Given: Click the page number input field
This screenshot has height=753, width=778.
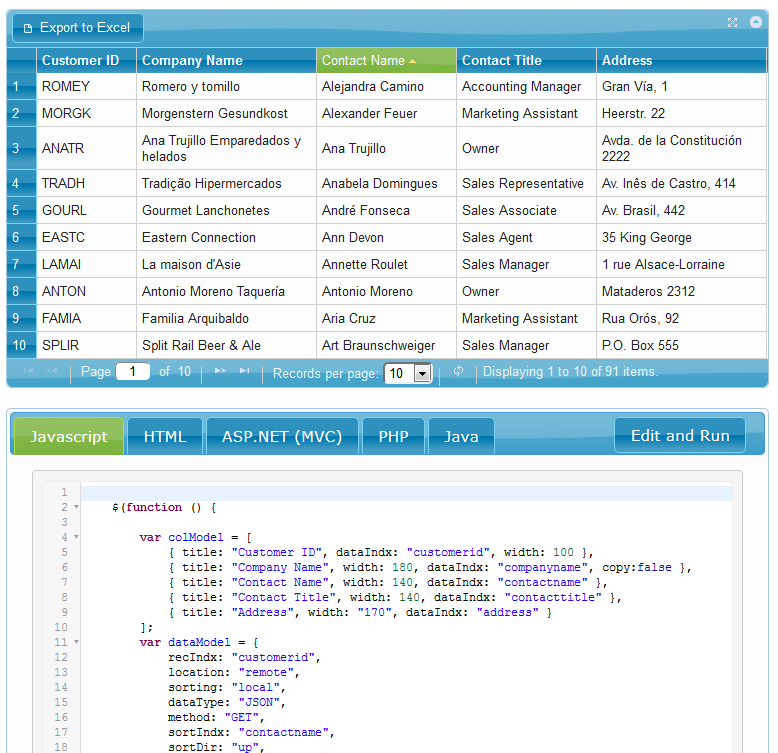Looking at the screenshot, I should click(x=132, y=372).
